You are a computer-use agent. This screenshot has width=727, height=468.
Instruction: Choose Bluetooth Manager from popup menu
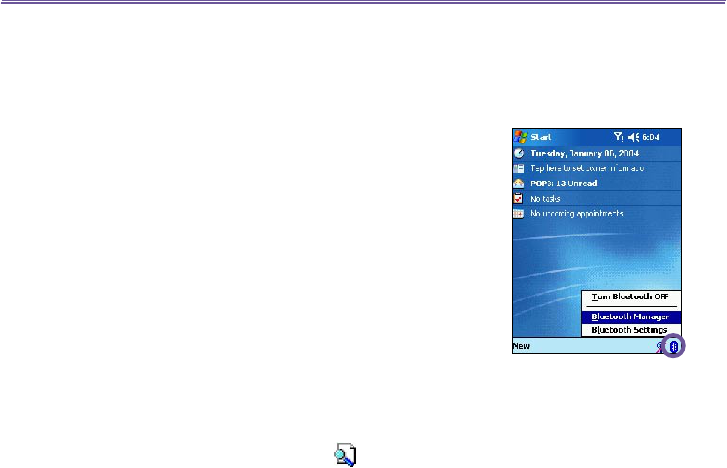point(631,317)
